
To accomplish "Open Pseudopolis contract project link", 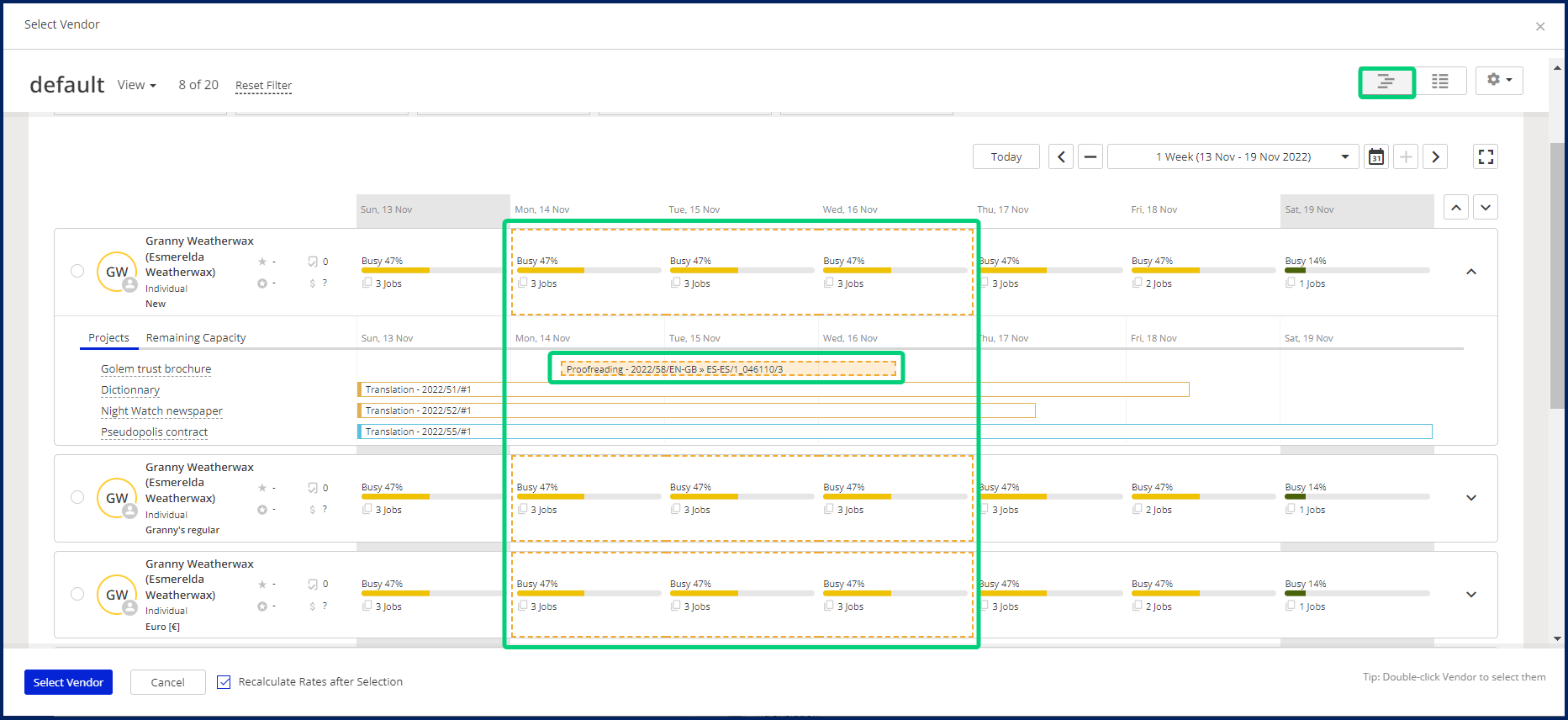I will pyautogui.click(x=155, y=432).
